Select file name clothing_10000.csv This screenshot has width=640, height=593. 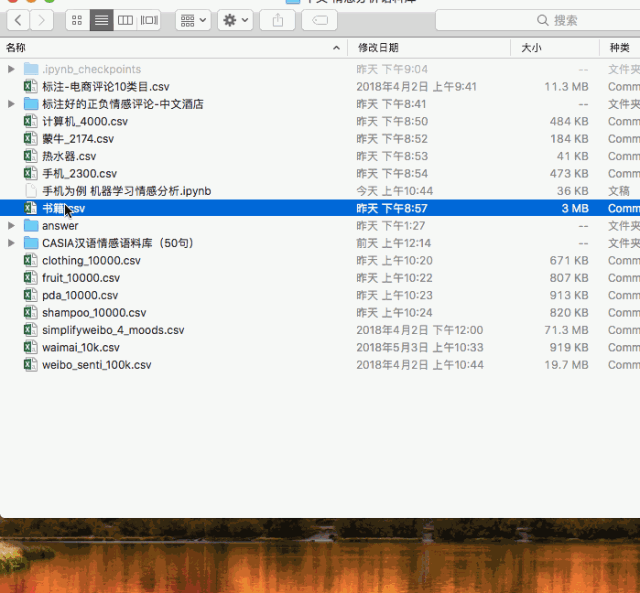click(x=91, y=260)
